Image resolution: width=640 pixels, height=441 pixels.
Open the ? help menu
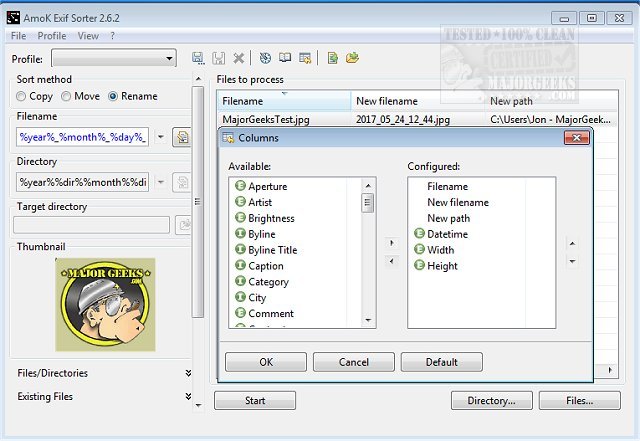click(x=113, y=36)
